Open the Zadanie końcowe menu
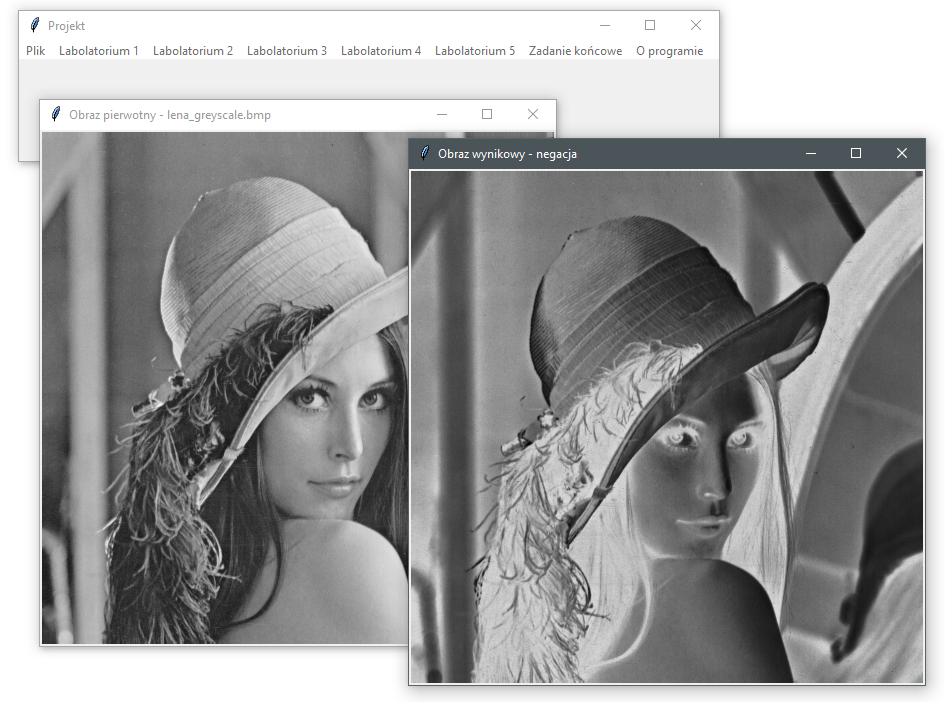The image size is (945, 702). click(576, 51)
